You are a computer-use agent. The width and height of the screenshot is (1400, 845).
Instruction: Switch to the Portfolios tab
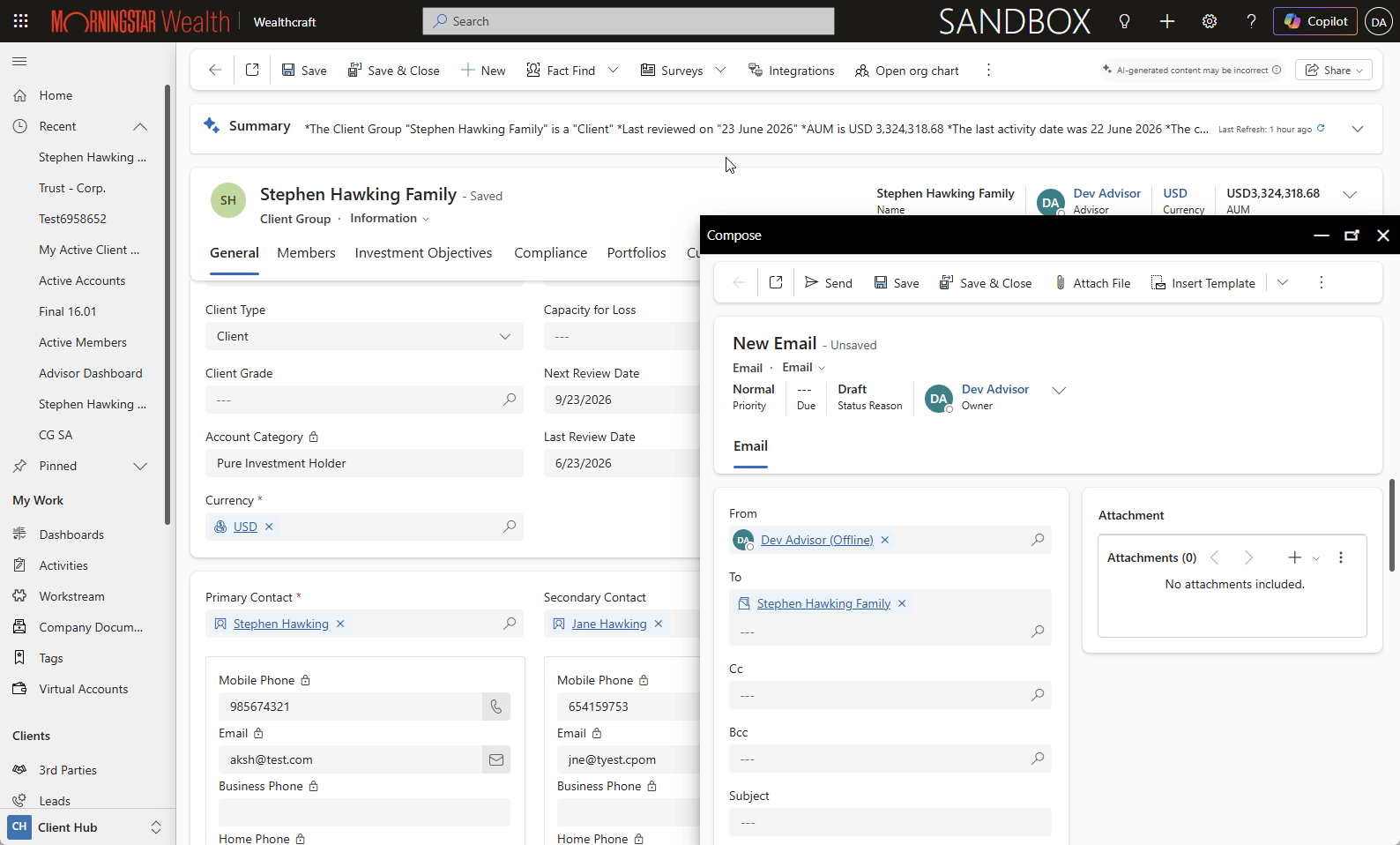click(637, 253)
